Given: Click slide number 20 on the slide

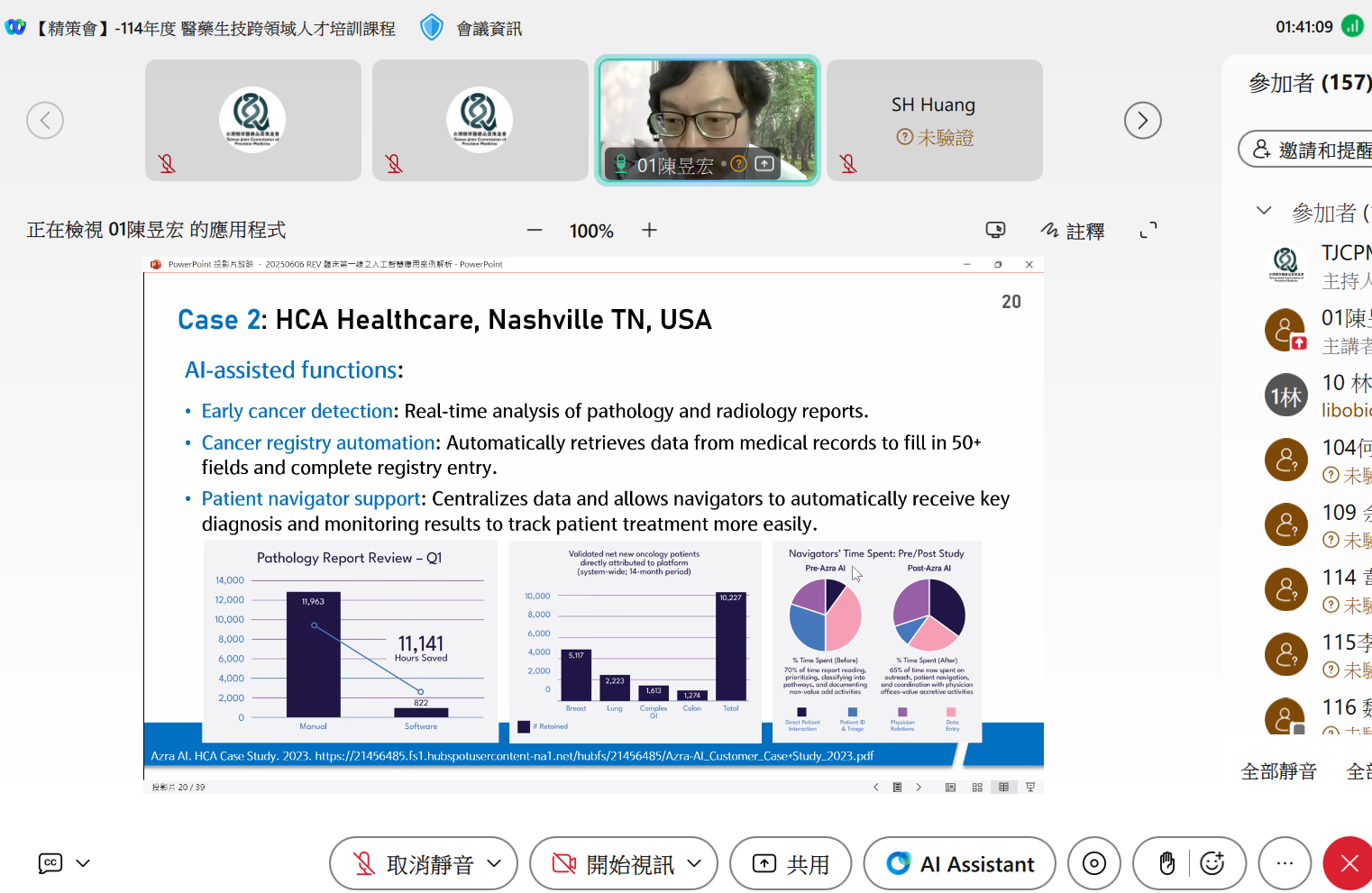Looking at the screenshot, I should point(1011,302).
